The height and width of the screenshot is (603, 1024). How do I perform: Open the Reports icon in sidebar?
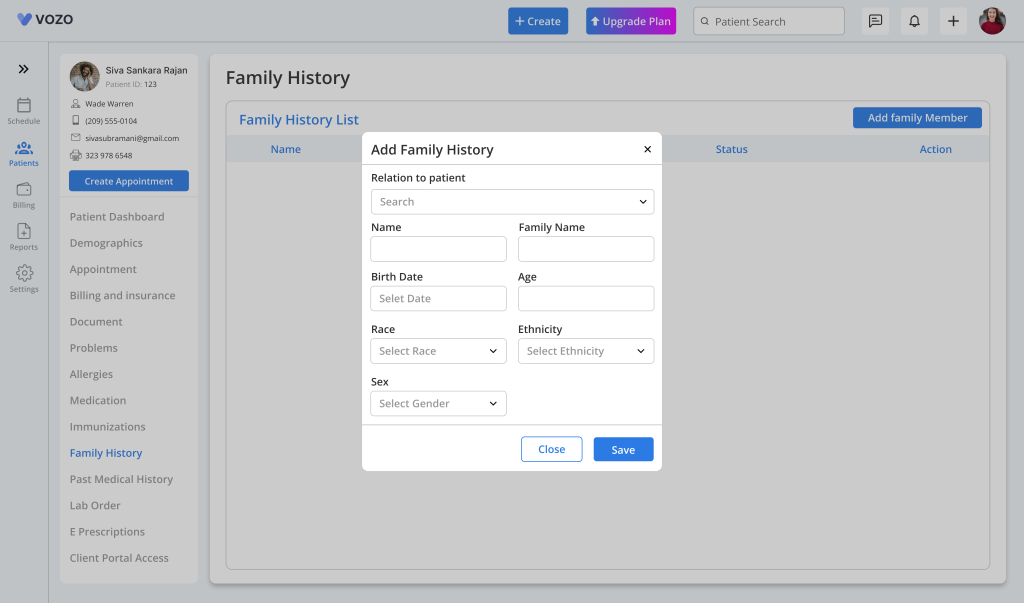[24, 231]
